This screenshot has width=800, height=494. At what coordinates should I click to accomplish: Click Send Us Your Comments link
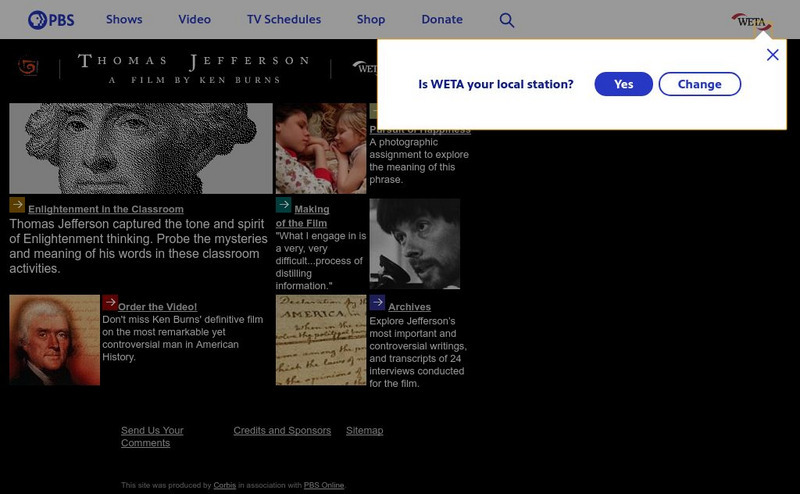[152, 437]
